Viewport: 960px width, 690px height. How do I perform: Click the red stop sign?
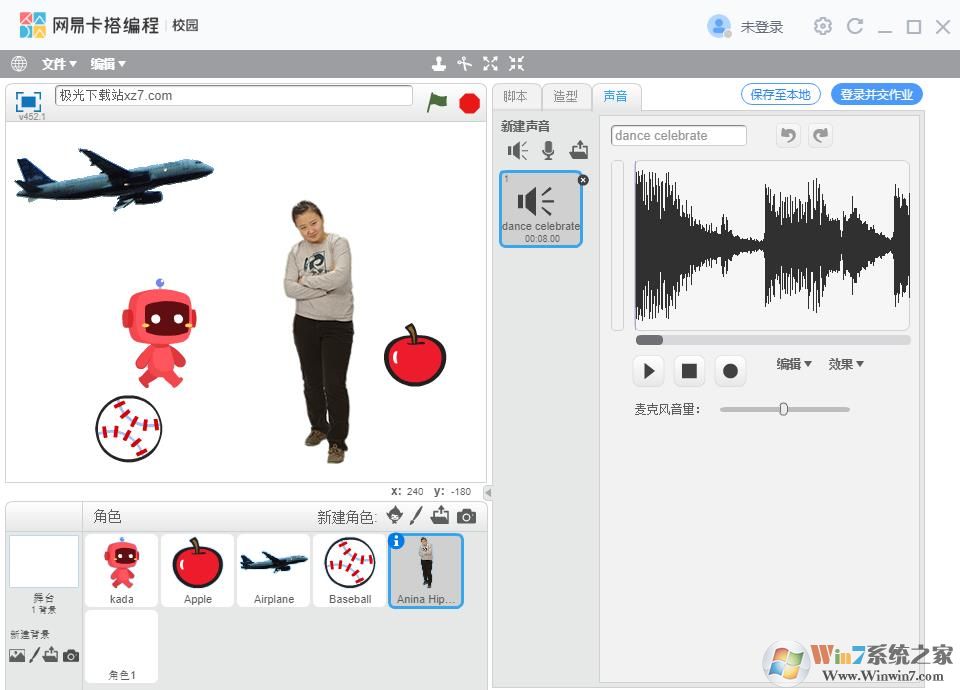click(469, 101)
